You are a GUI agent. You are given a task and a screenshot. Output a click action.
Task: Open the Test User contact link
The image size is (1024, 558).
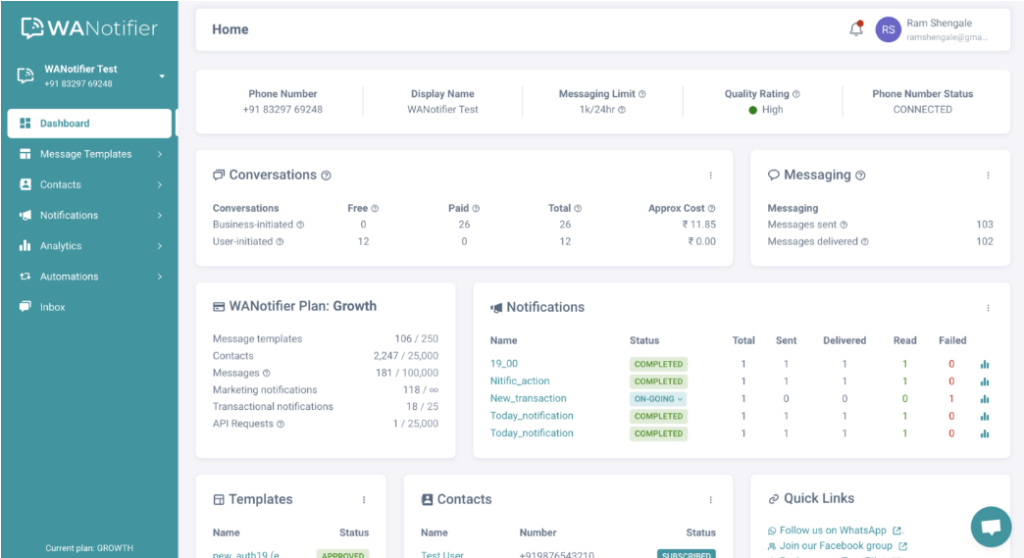(x=442, y=554)
